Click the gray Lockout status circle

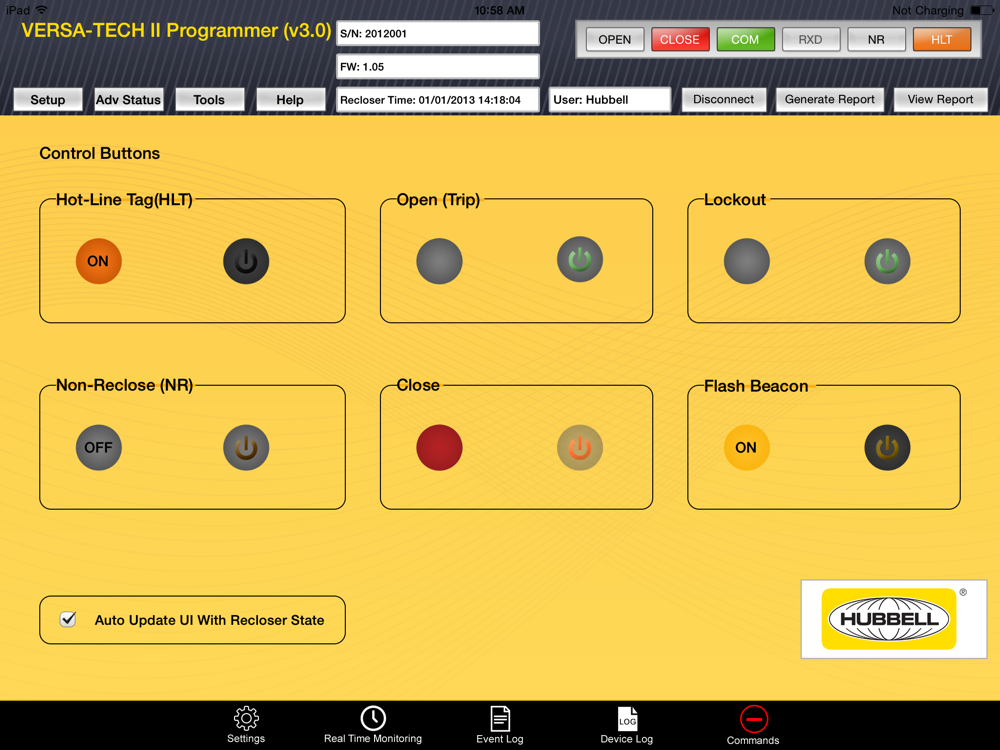(747, 261)
